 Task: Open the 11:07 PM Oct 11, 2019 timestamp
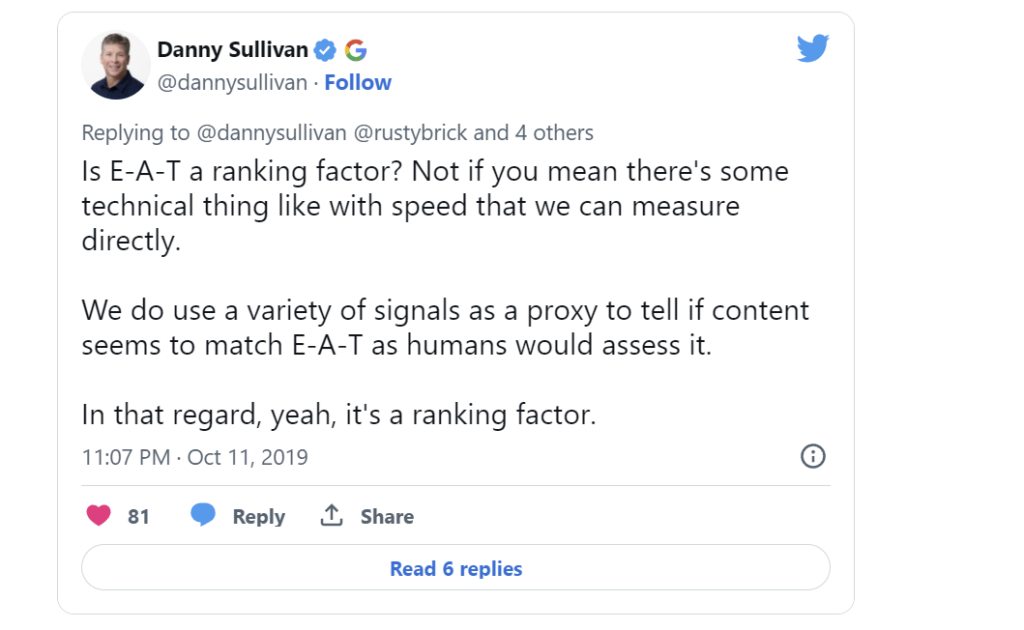[x=195, y=458]
